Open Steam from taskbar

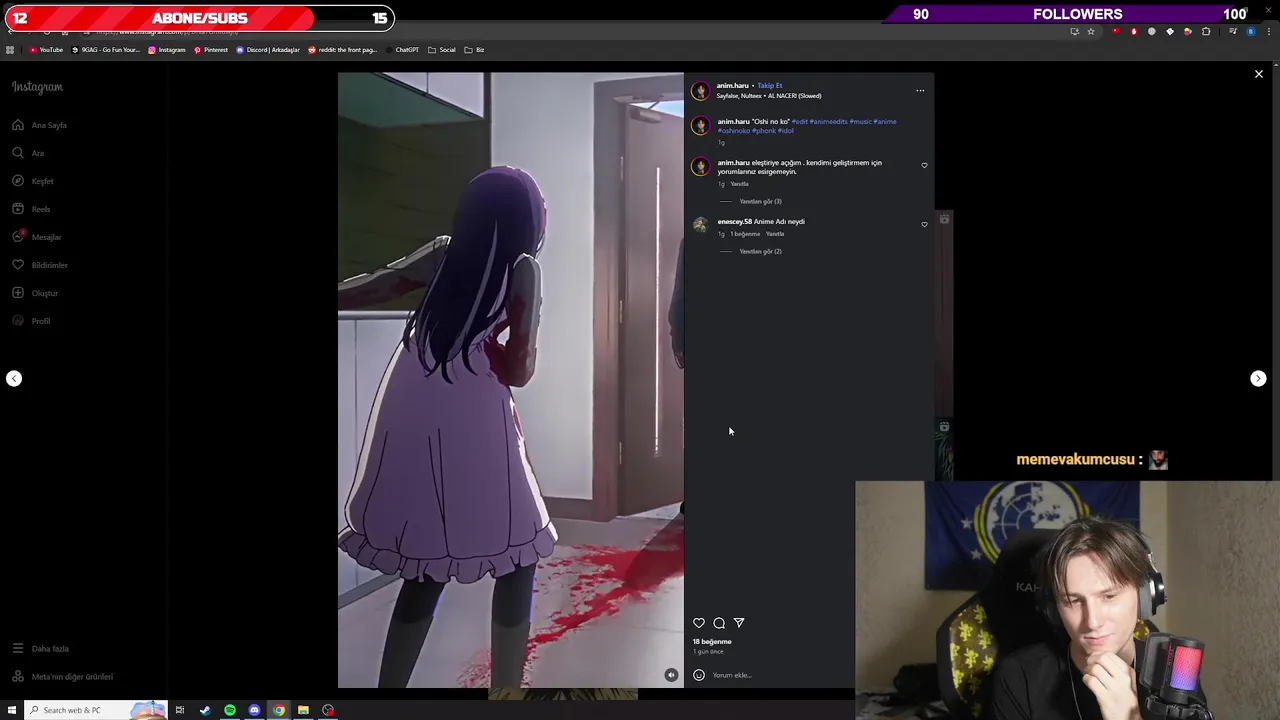pyautogui.click(x=205, y=710)
